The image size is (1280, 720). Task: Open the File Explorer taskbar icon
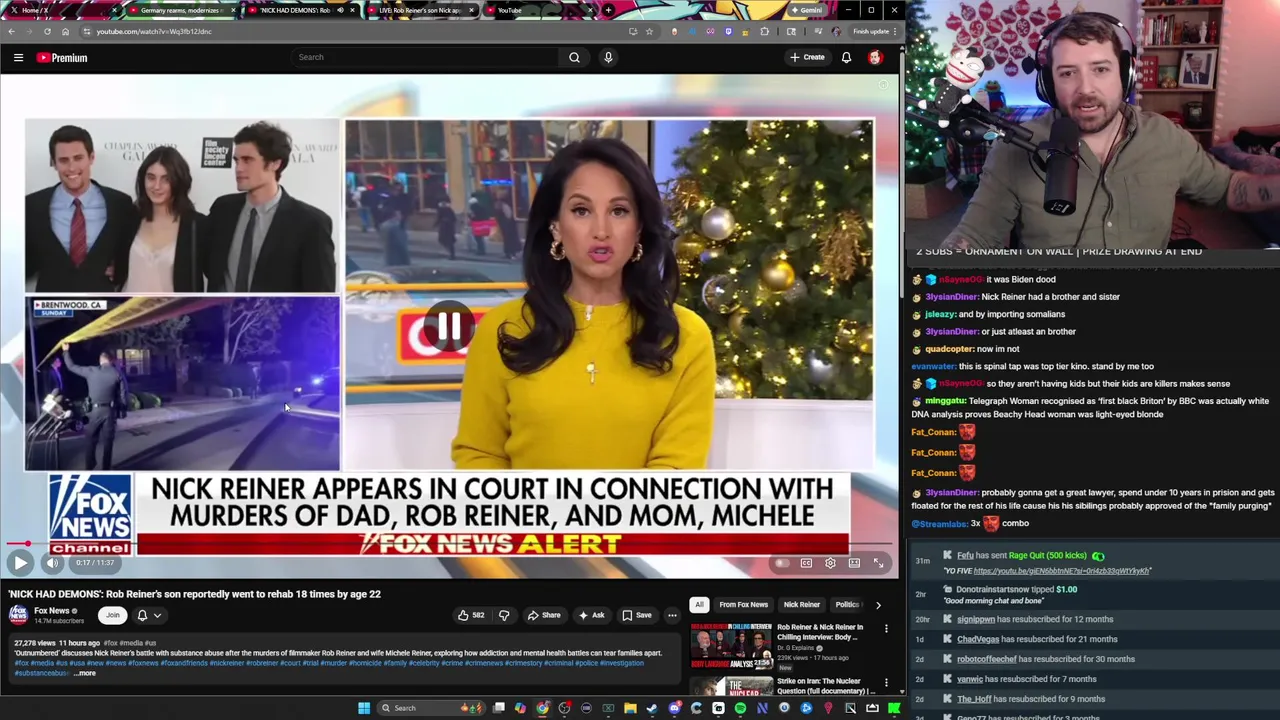click(x=630, y=708)
